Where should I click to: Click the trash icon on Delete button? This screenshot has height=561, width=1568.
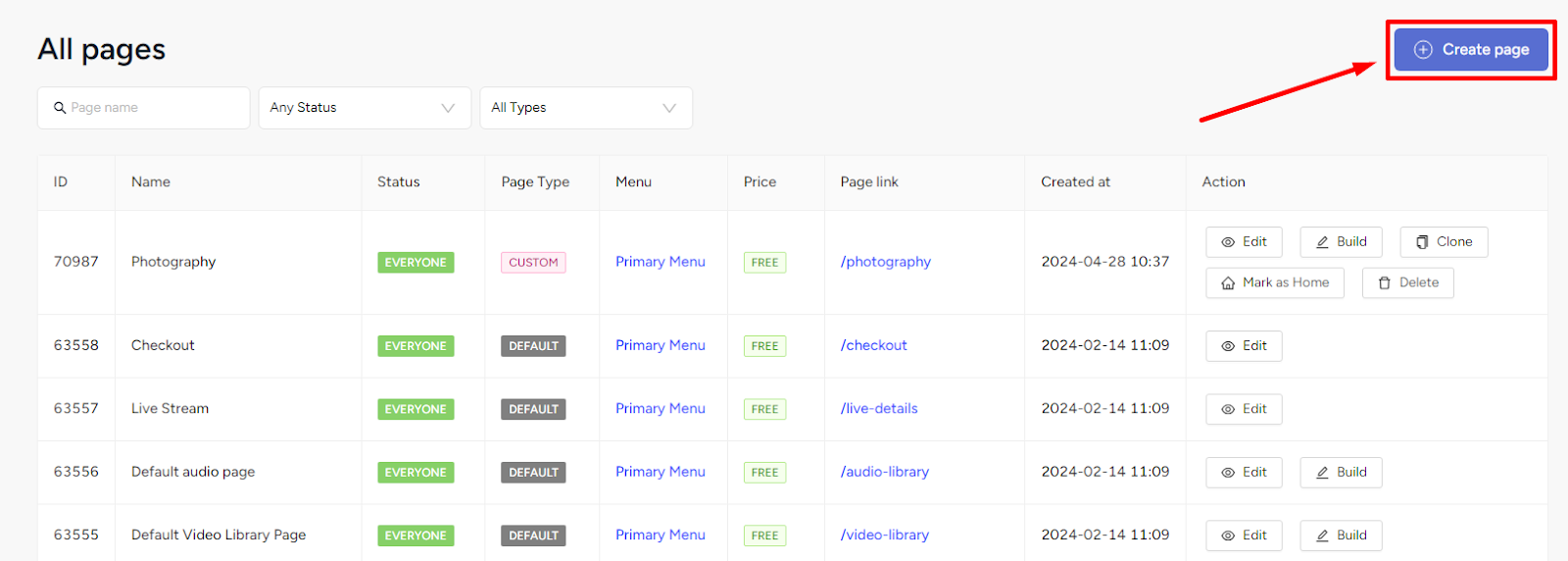coord(1385,283)
